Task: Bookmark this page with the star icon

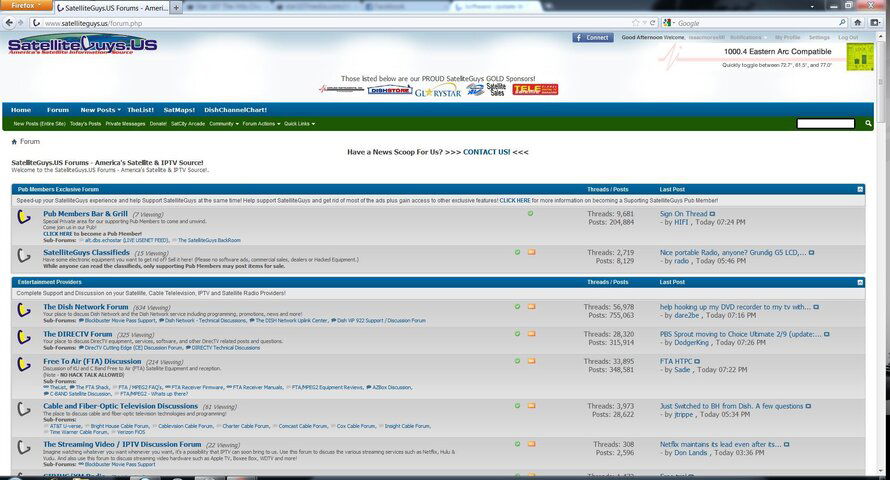Action: point(635,23)
